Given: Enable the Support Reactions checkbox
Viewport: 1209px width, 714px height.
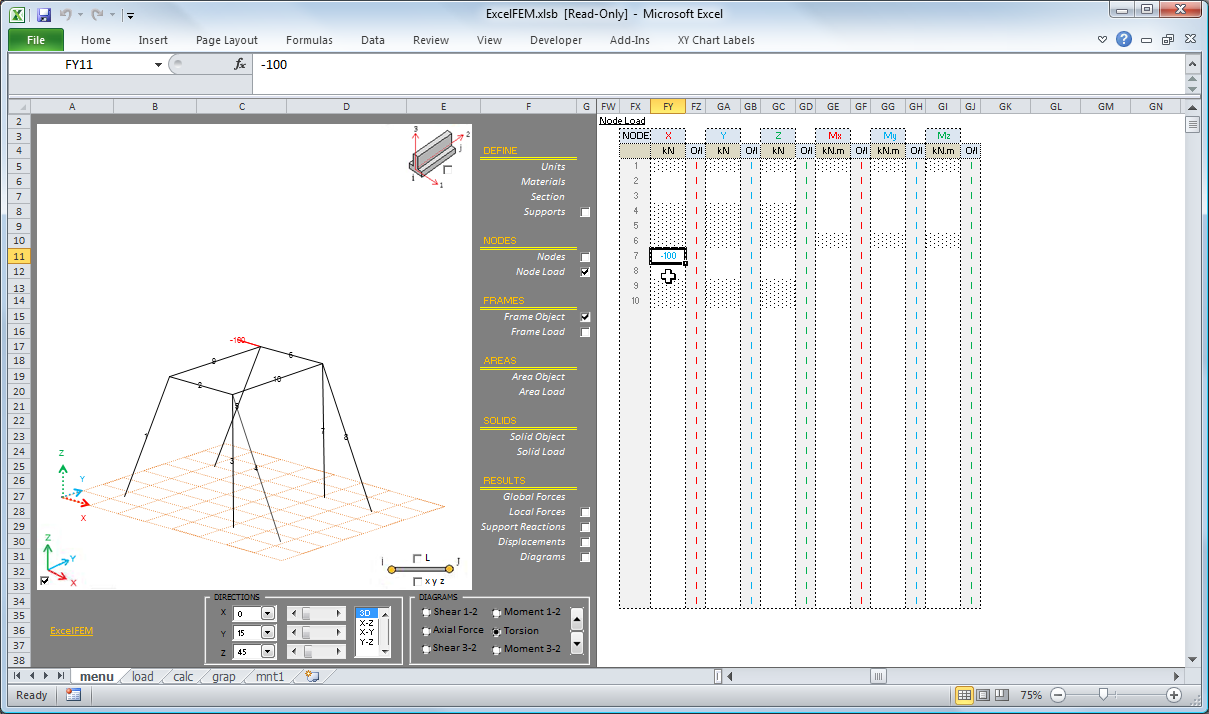Looking at the screenshot, I should pyautogui.click(x=586, y=527).
